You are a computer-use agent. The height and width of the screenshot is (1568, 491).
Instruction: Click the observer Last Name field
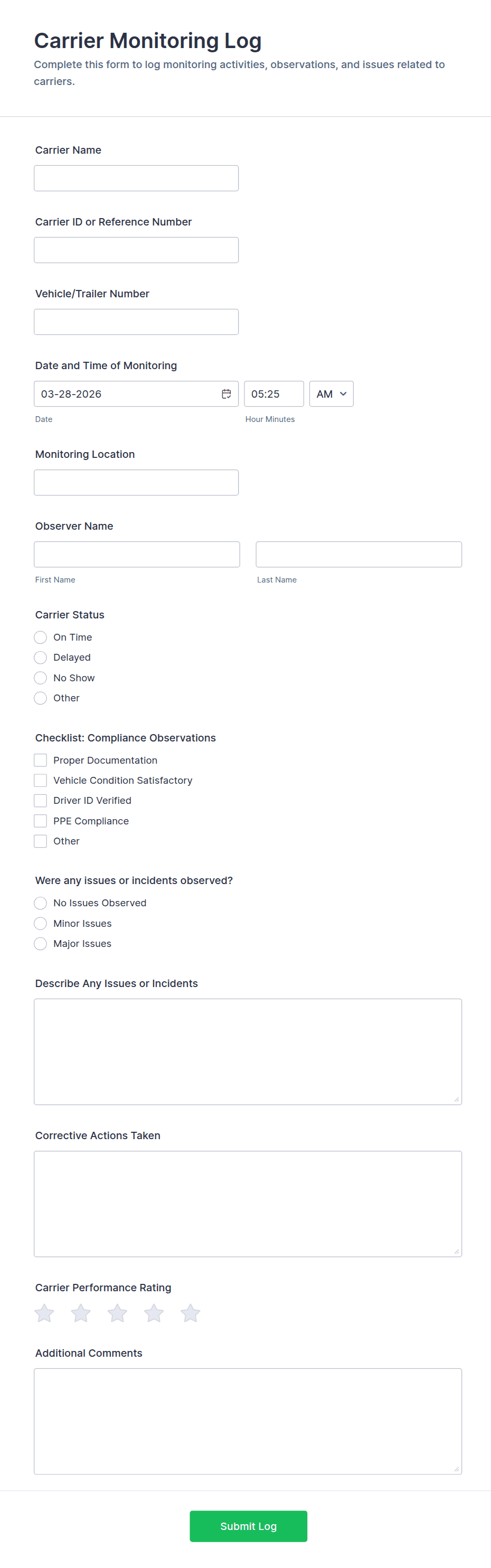358,555
